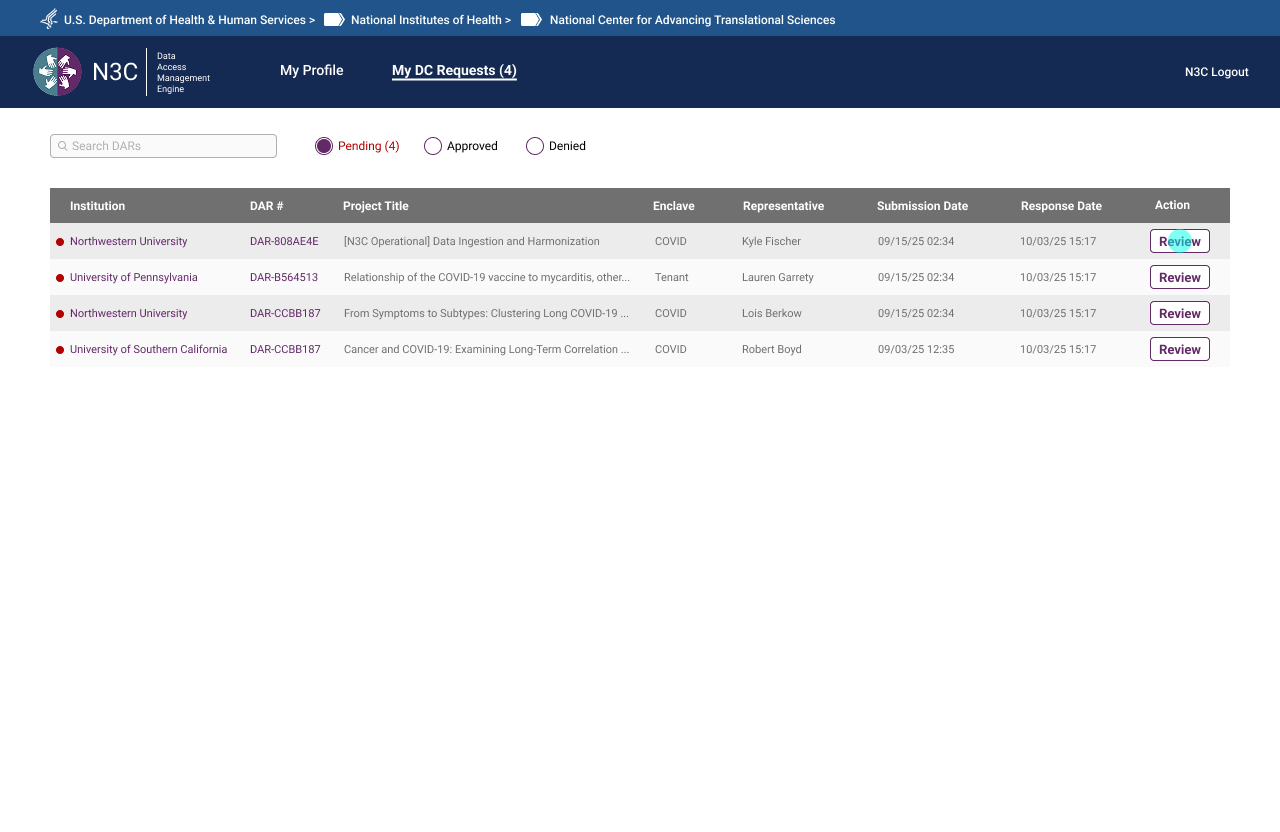Click the red status dot for University of Southern California
The height and width of the screenshot is (832, 1280).
coord(60,350)
